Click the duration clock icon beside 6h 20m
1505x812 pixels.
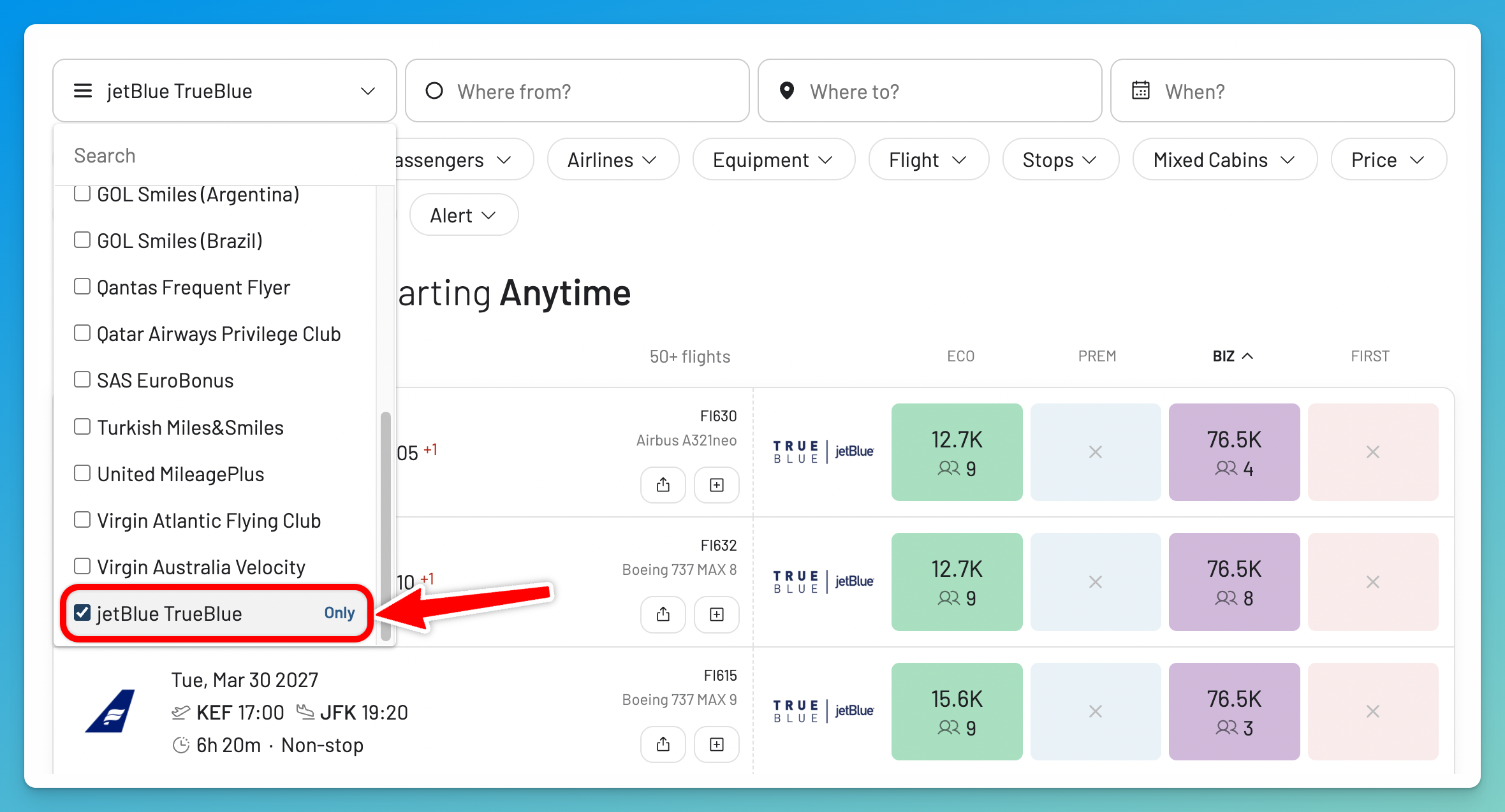click(181, 745)
